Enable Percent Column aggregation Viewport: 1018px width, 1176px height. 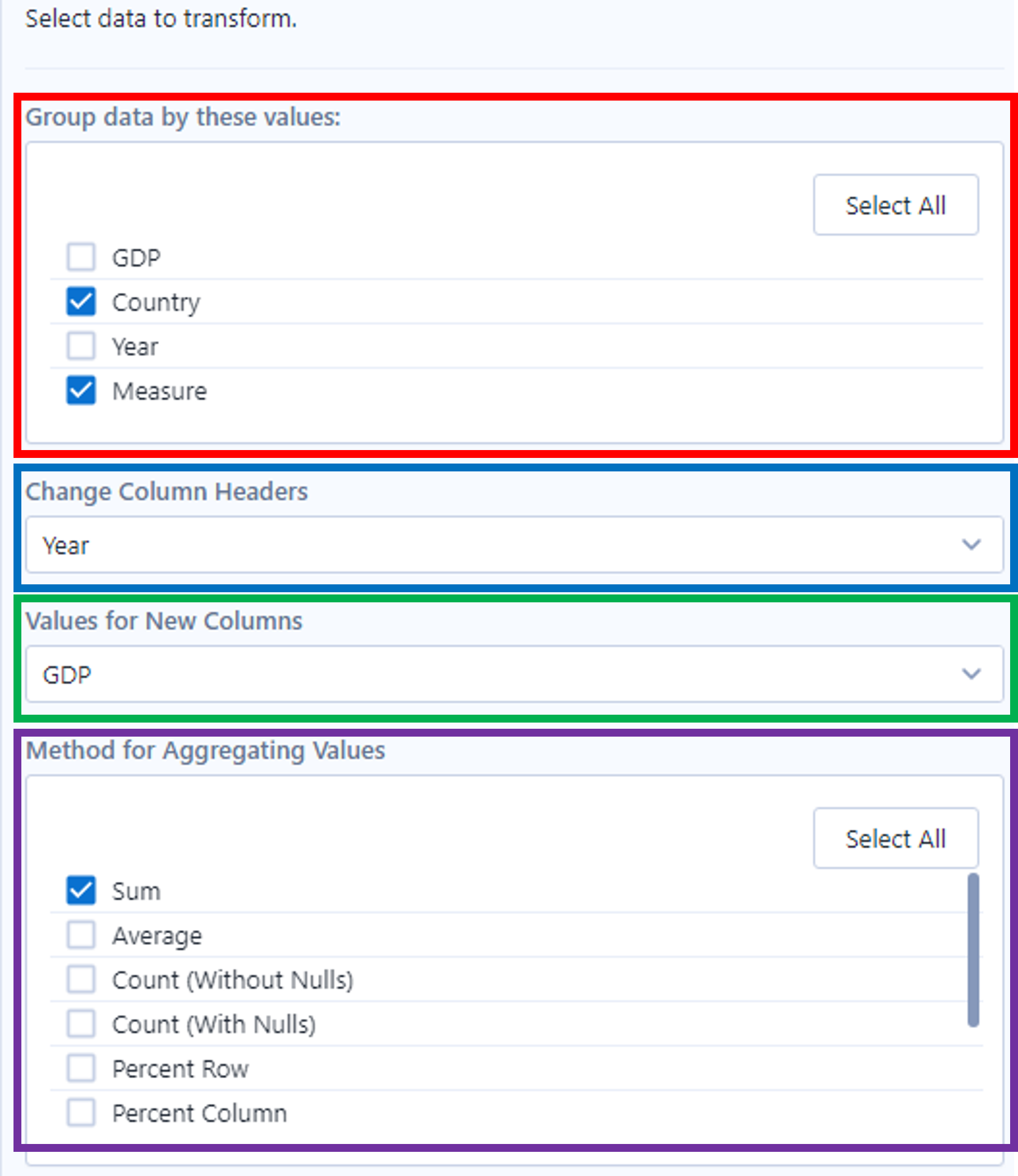click(x=81, y=1113)
